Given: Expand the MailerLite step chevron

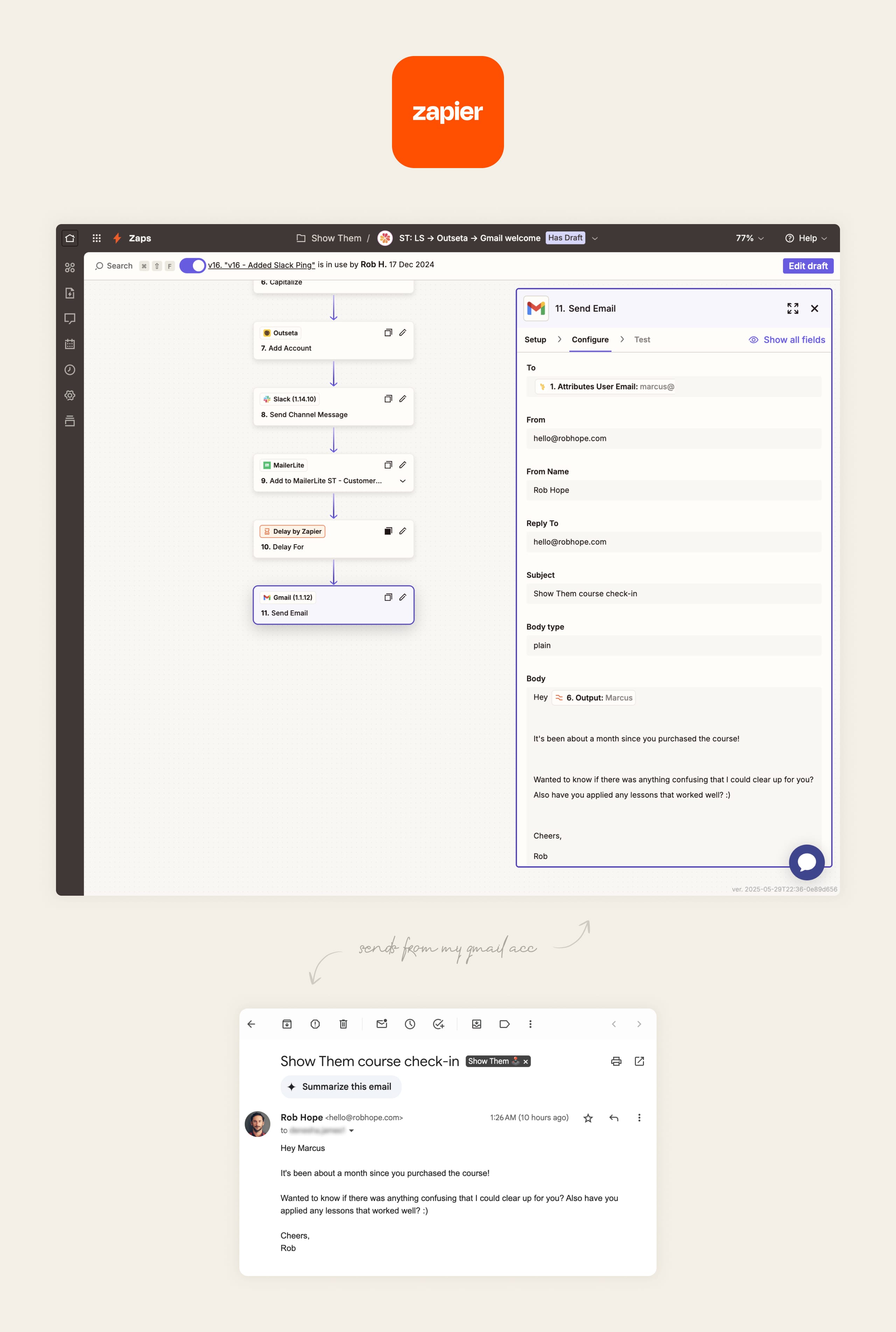Looking at the screenshot, I should pos(402,481).
